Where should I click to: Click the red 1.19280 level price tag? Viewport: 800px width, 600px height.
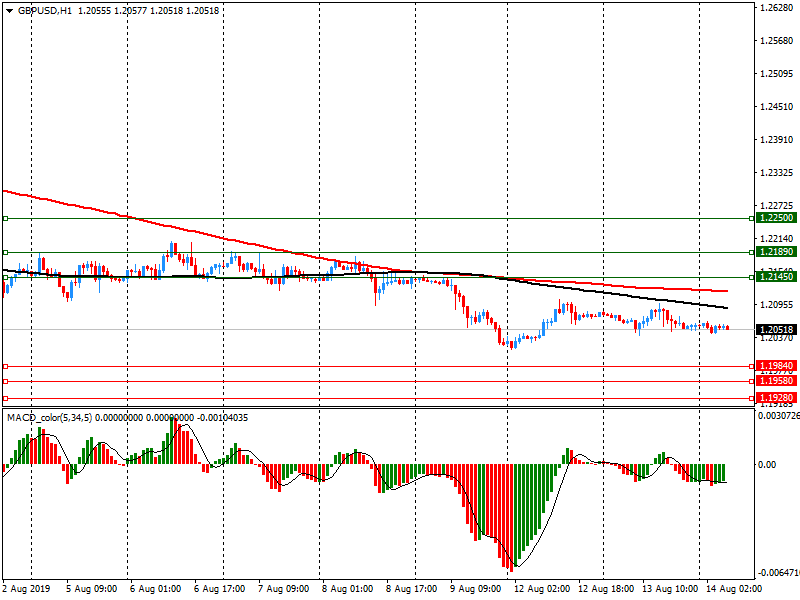[777, 397]
